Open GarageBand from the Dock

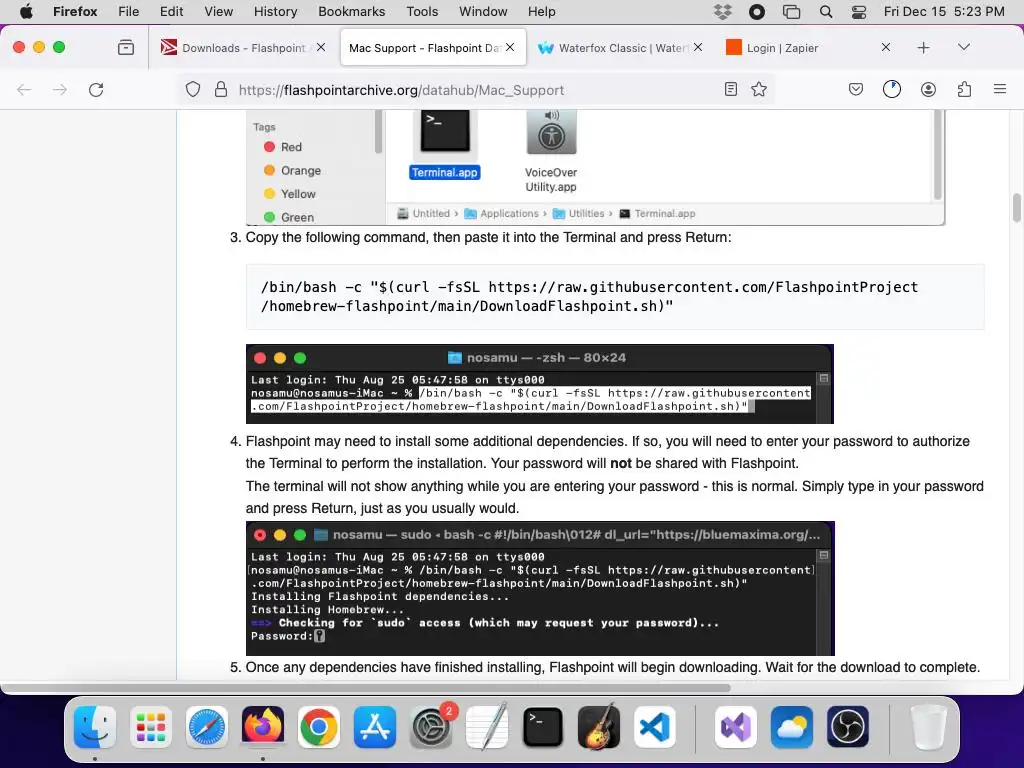tap(599, 727)
